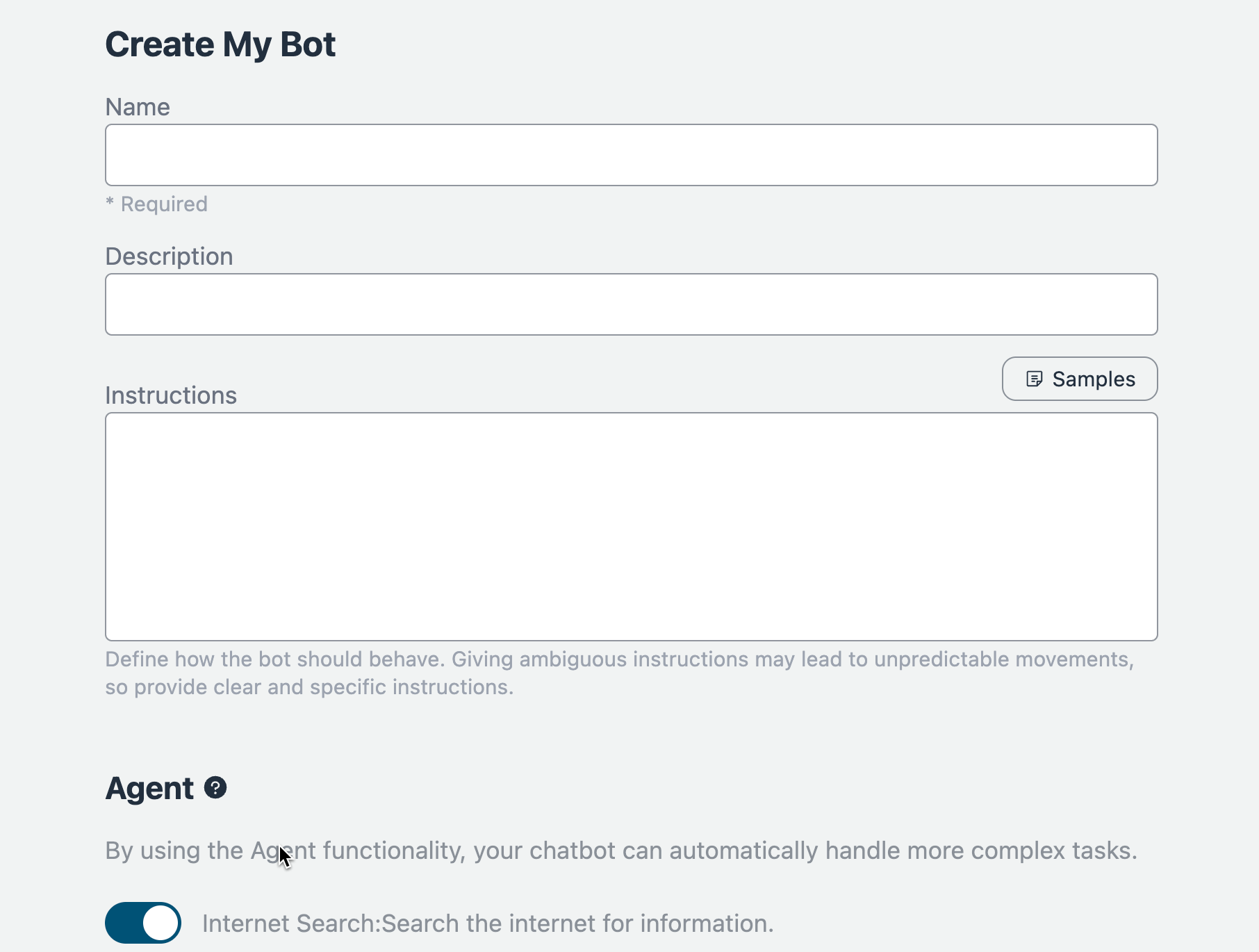
Task: Click the note icon inside Samples button
Action: 1034,379
